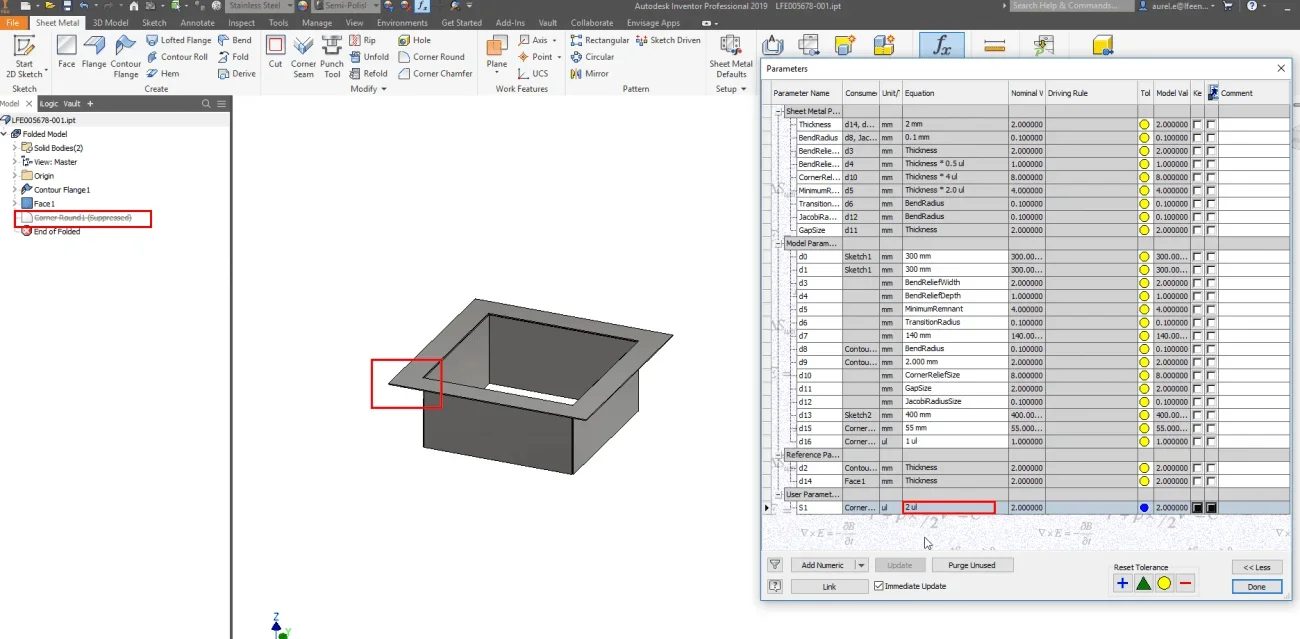Open the filter icon in Parameters dialog
This screenshot has height=639, width=1300.
tap(775, 565)
